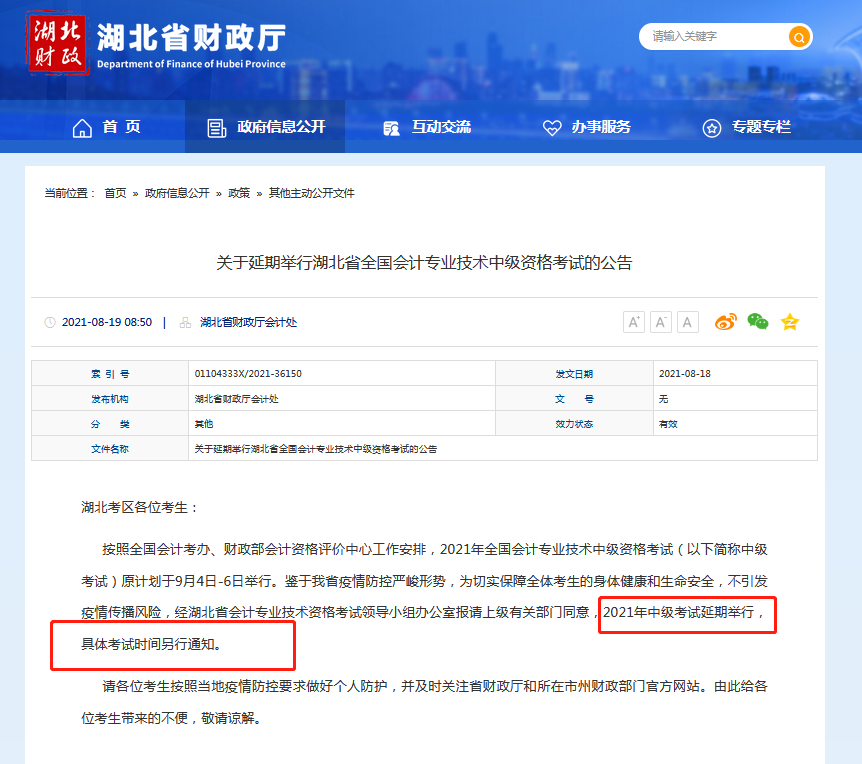Share to QZone star icon
The image size is (862, 764).
(790, 322)
